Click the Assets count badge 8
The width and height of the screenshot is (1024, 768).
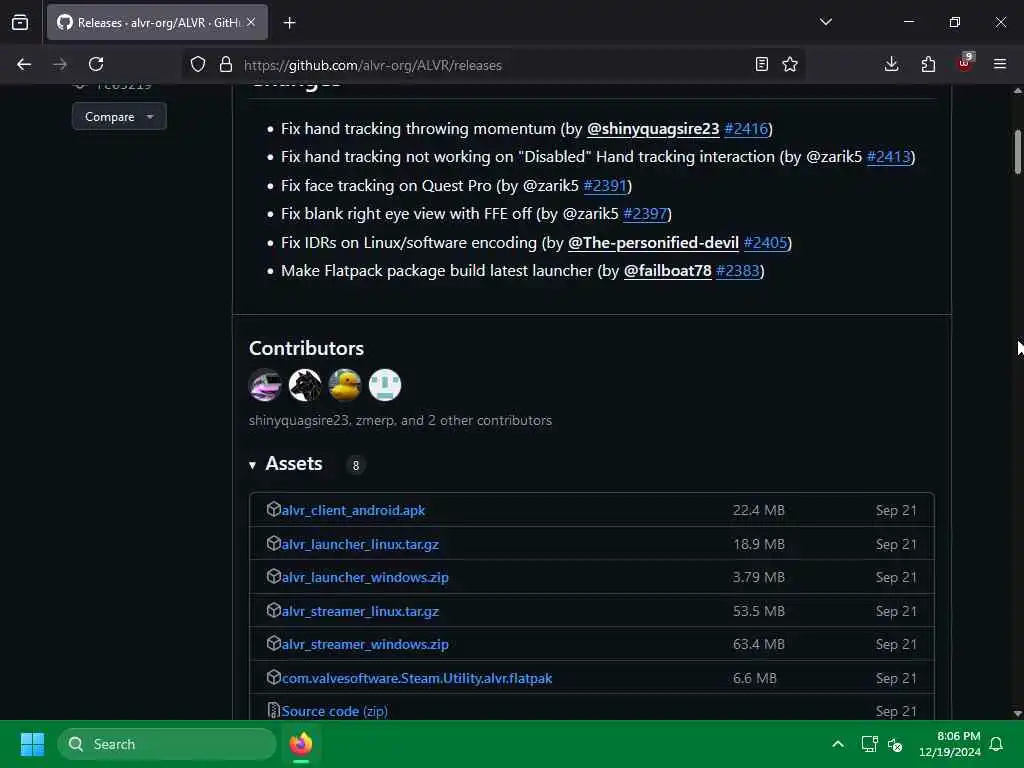[x=356, y=465]
